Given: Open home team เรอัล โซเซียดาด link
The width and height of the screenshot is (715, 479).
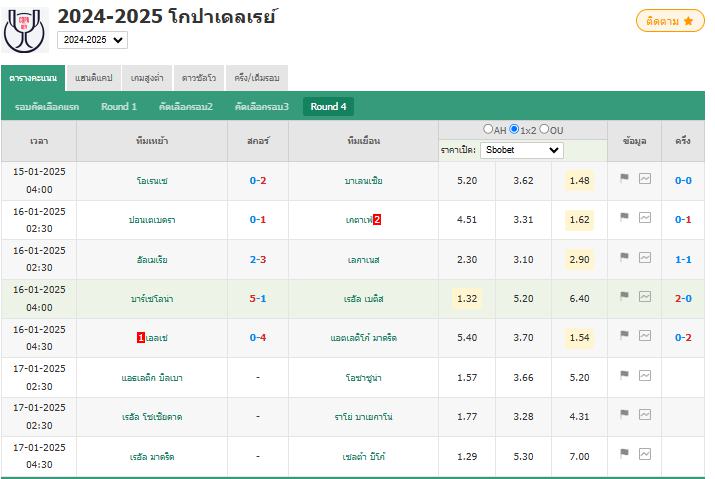Looking at the screenshot, I should (x=152, y=417).
